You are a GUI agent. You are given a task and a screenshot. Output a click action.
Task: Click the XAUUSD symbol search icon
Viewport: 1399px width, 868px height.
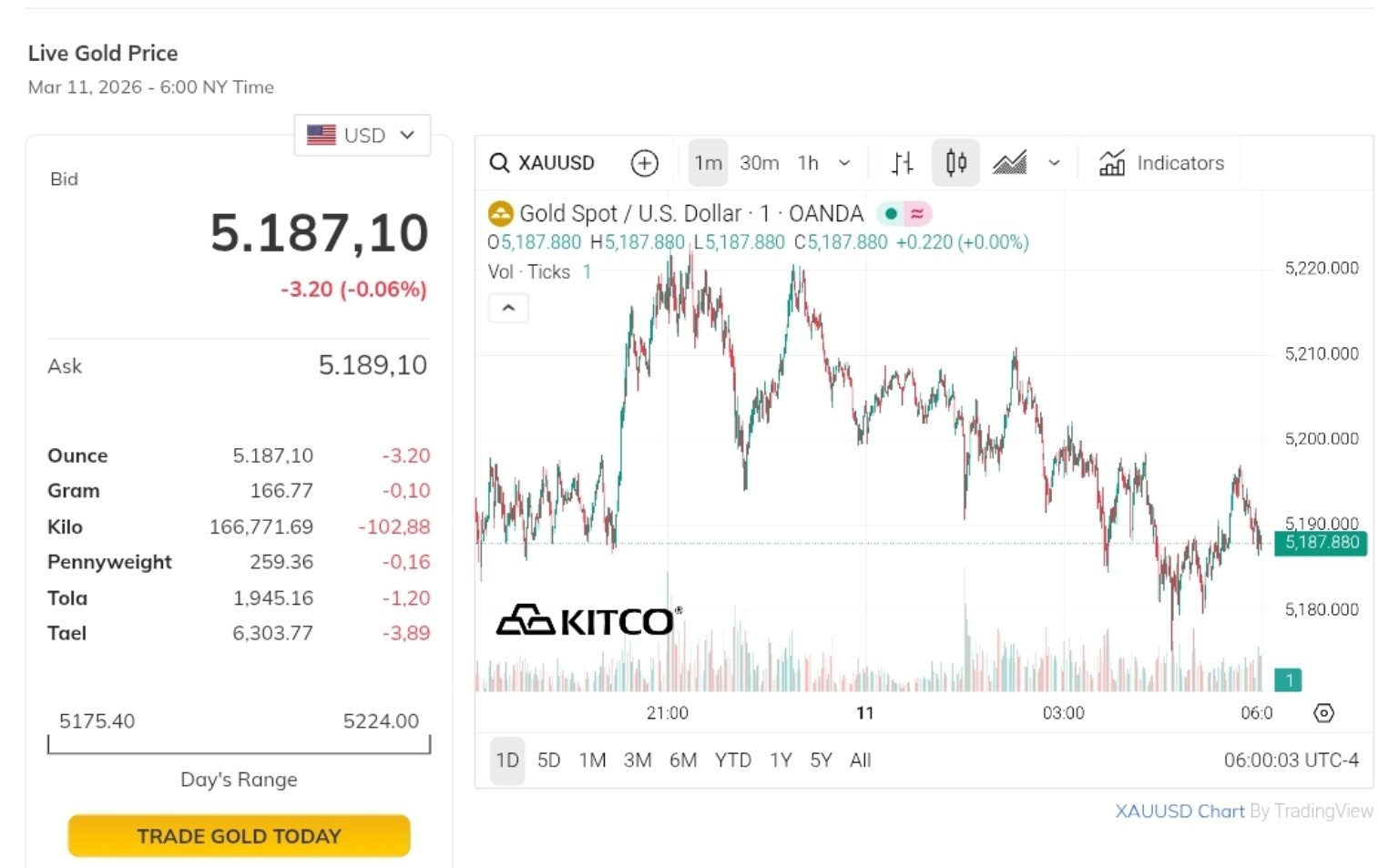pos(499,163)
